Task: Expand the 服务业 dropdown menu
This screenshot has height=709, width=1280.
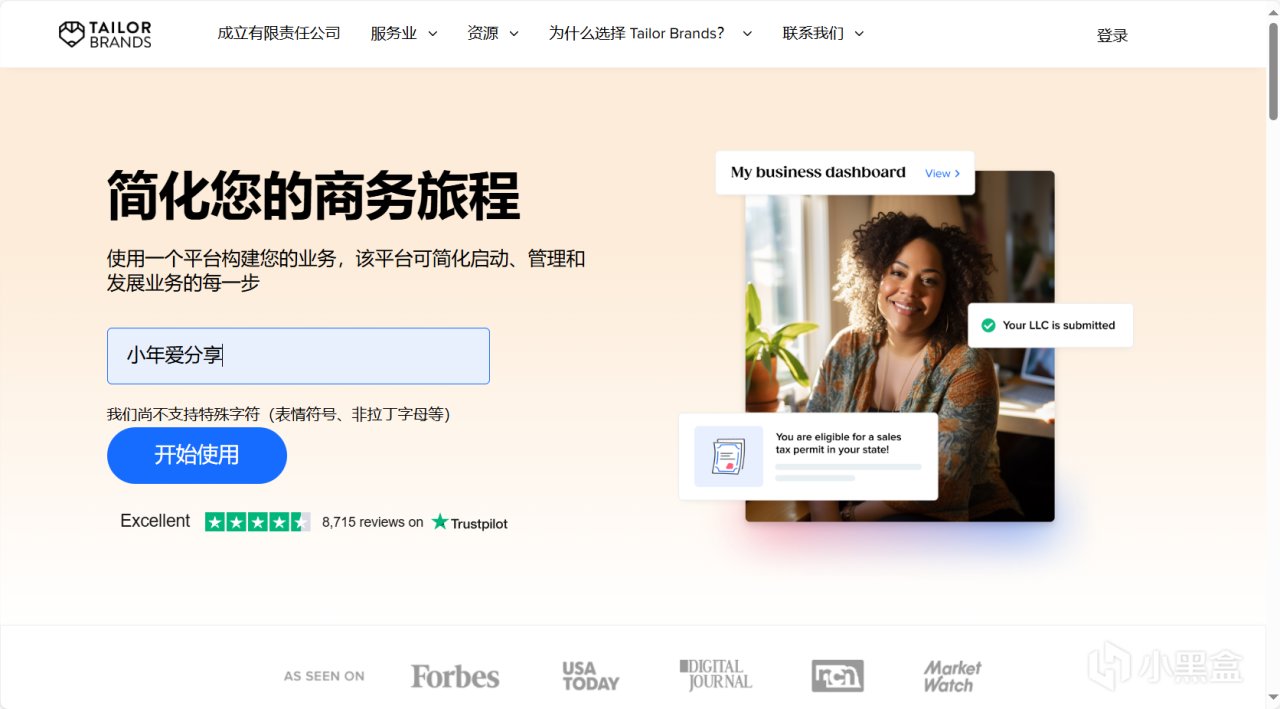Action: point(404,33)
